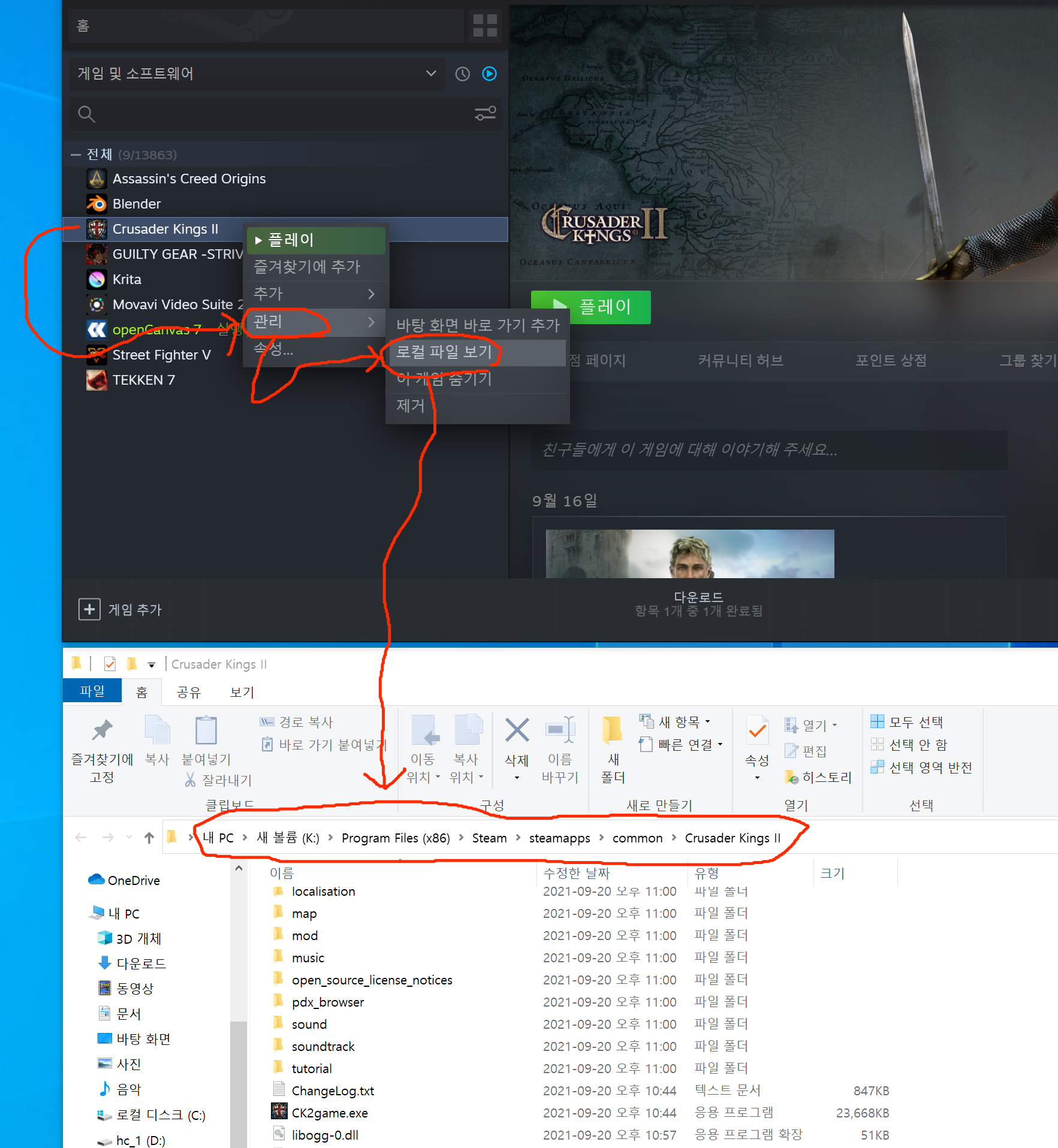The height and width of the screenshot is (1148, 1058).
Task: Open the September 16 news thumbnail
Action: pos(689,554)
